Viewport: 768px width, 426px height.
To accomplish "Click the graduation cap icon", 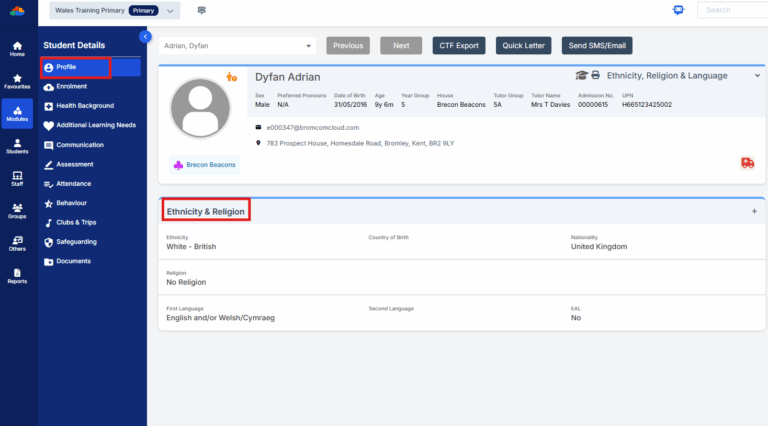I will click(581, 76).
